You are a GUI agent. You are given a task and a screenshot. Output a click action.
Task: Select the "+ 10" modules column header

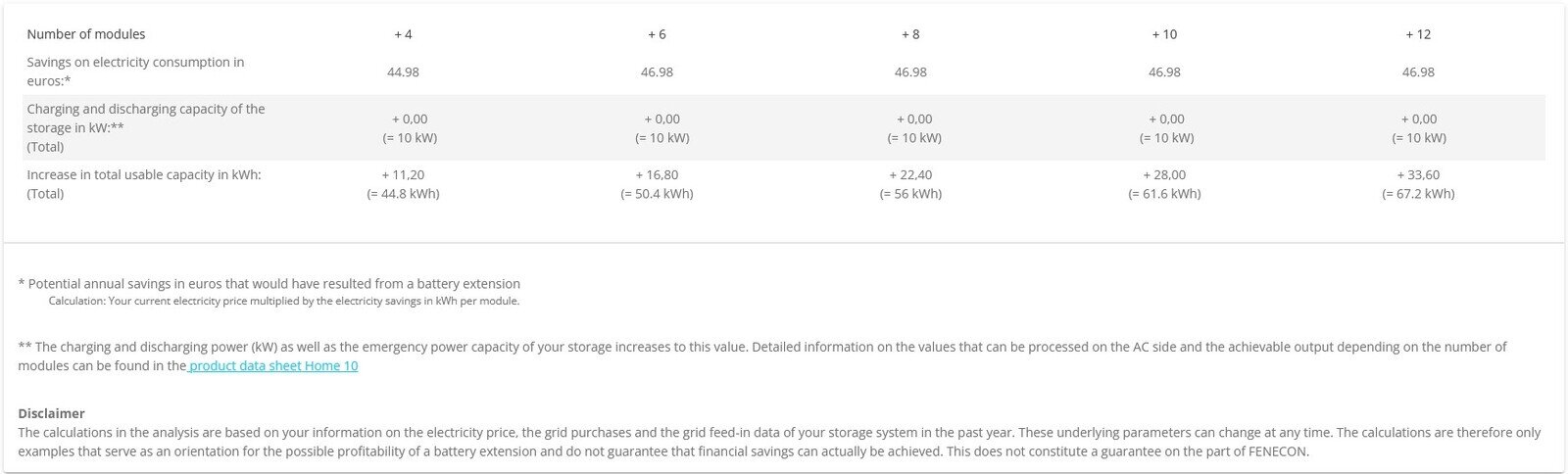[1164, 34]
